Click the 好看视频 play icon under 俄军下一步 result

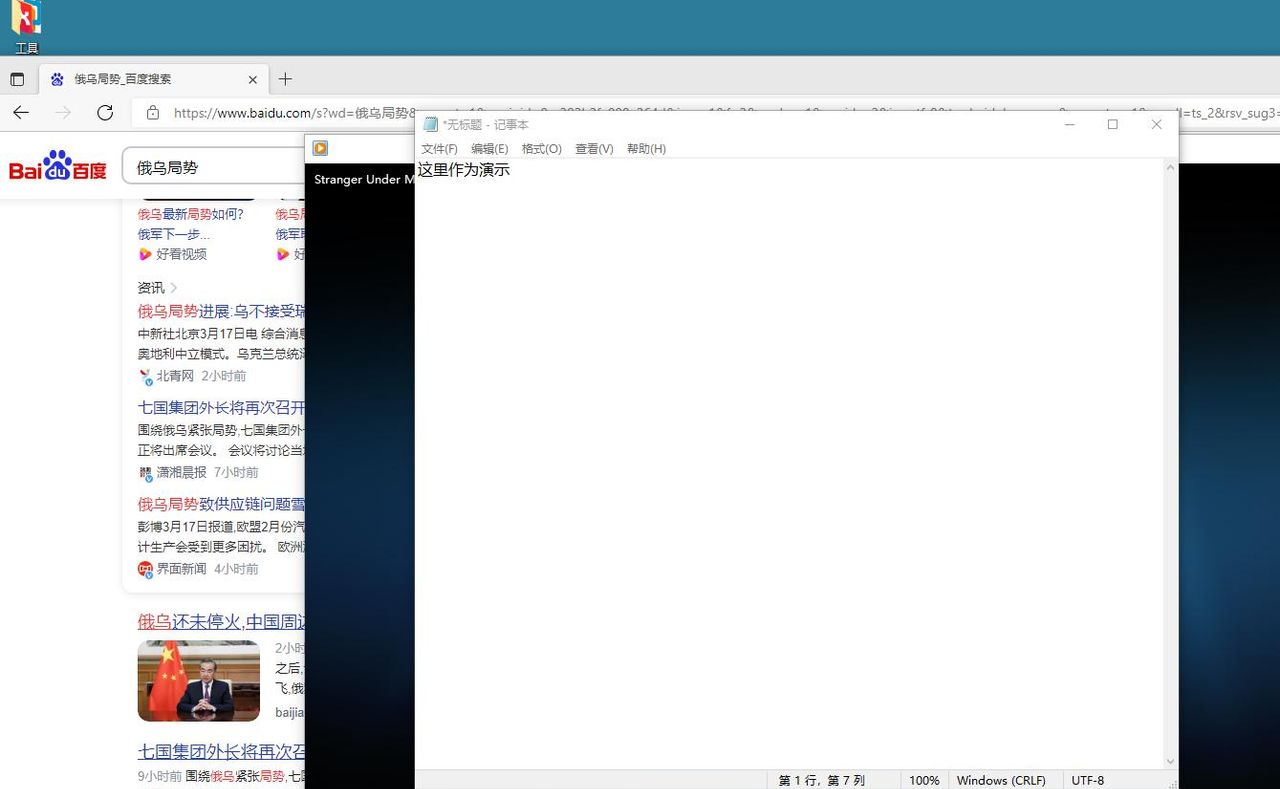145,255
